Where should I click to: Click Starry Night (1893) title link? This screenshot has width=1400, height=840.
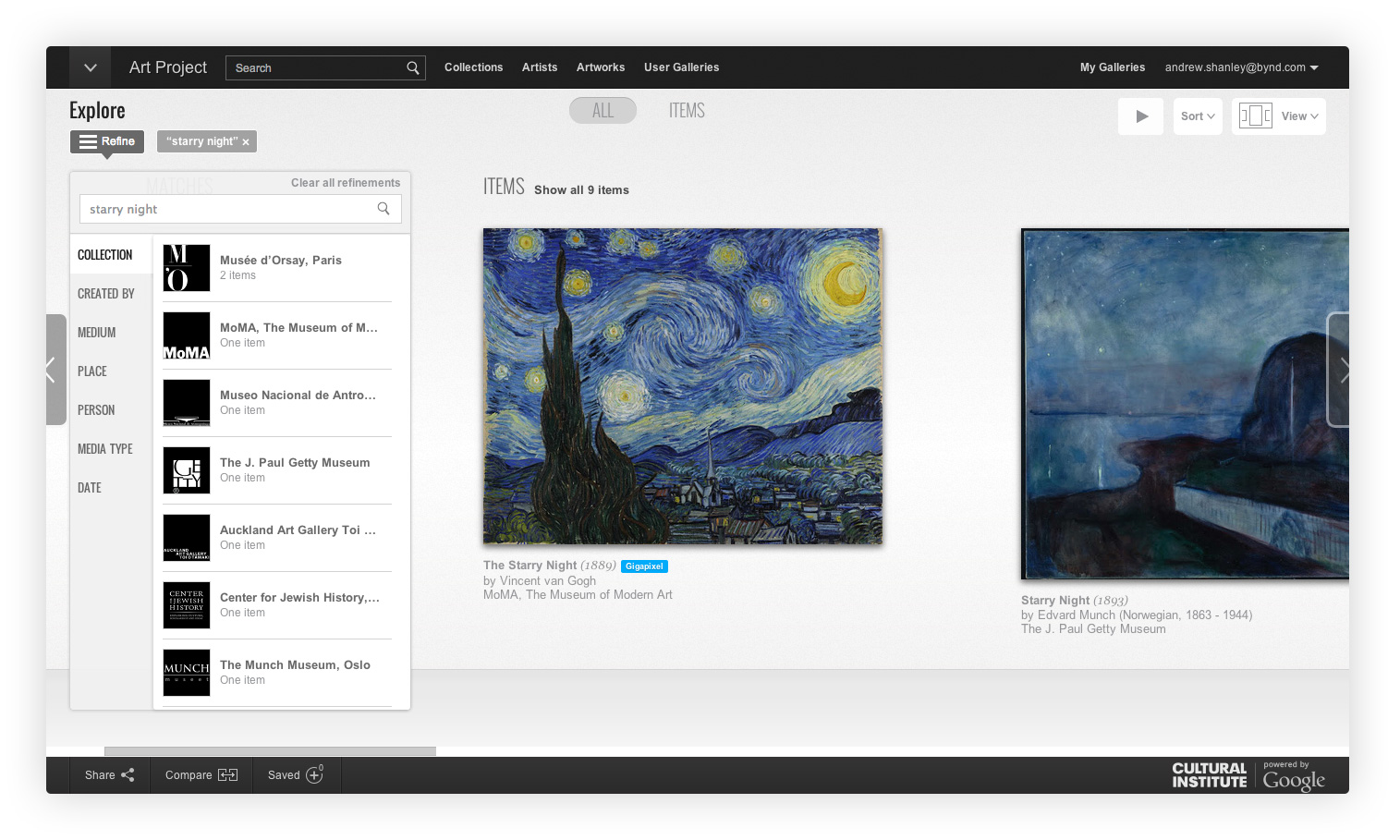(x=1075, y=601)
